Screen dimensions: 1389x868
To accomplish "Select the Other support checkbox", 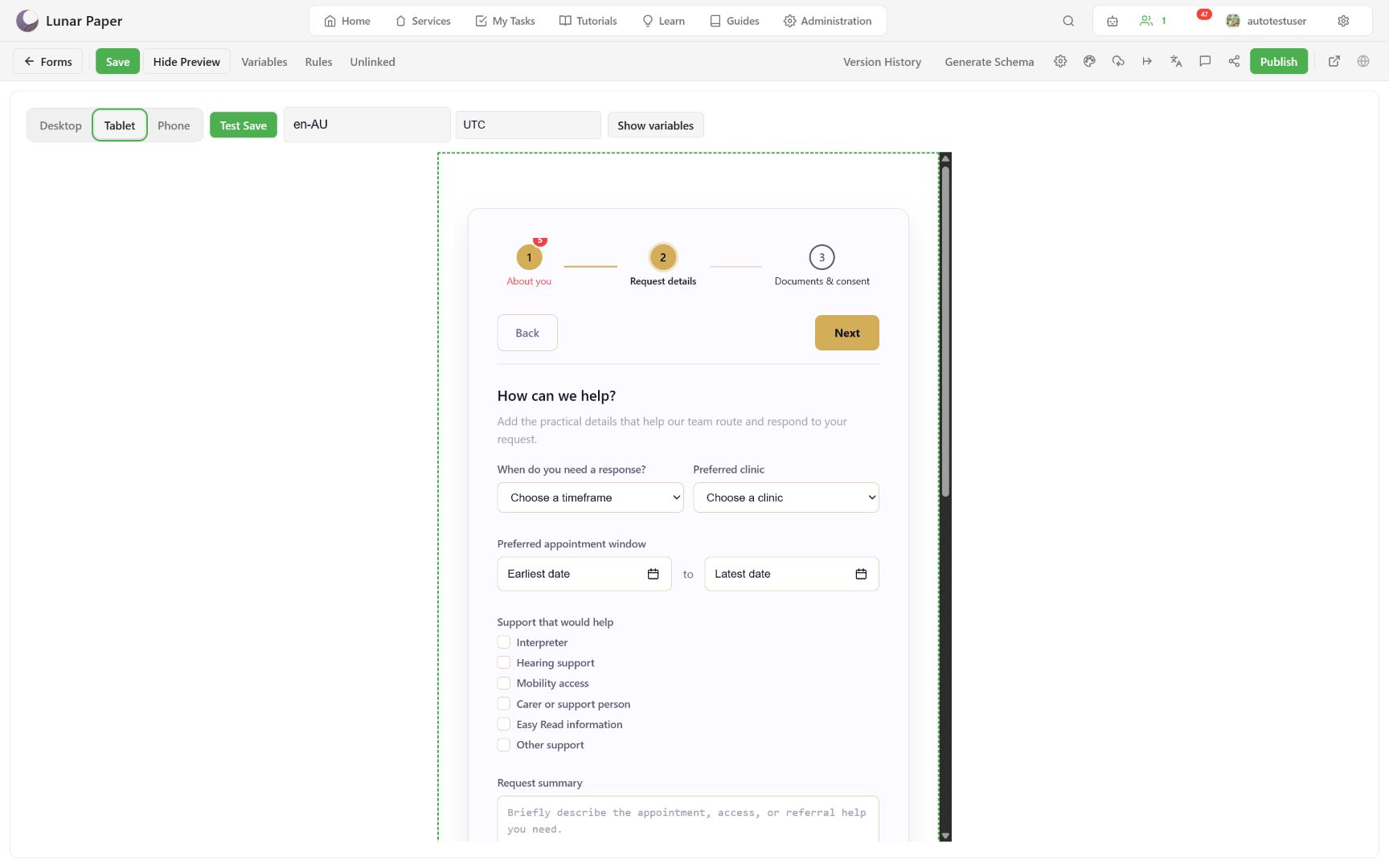I will 504,744.
